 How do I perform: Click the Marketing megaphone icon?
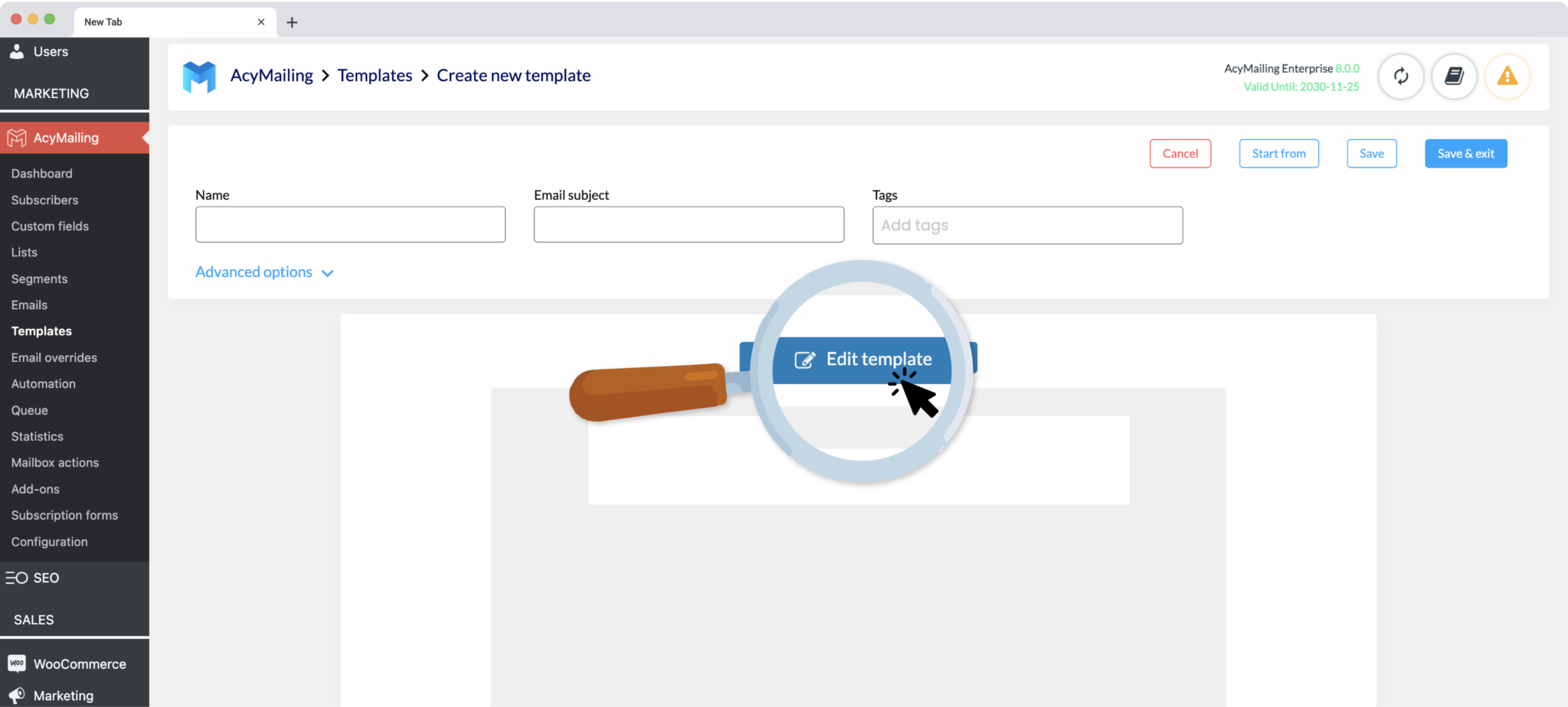tap(17, 695)
